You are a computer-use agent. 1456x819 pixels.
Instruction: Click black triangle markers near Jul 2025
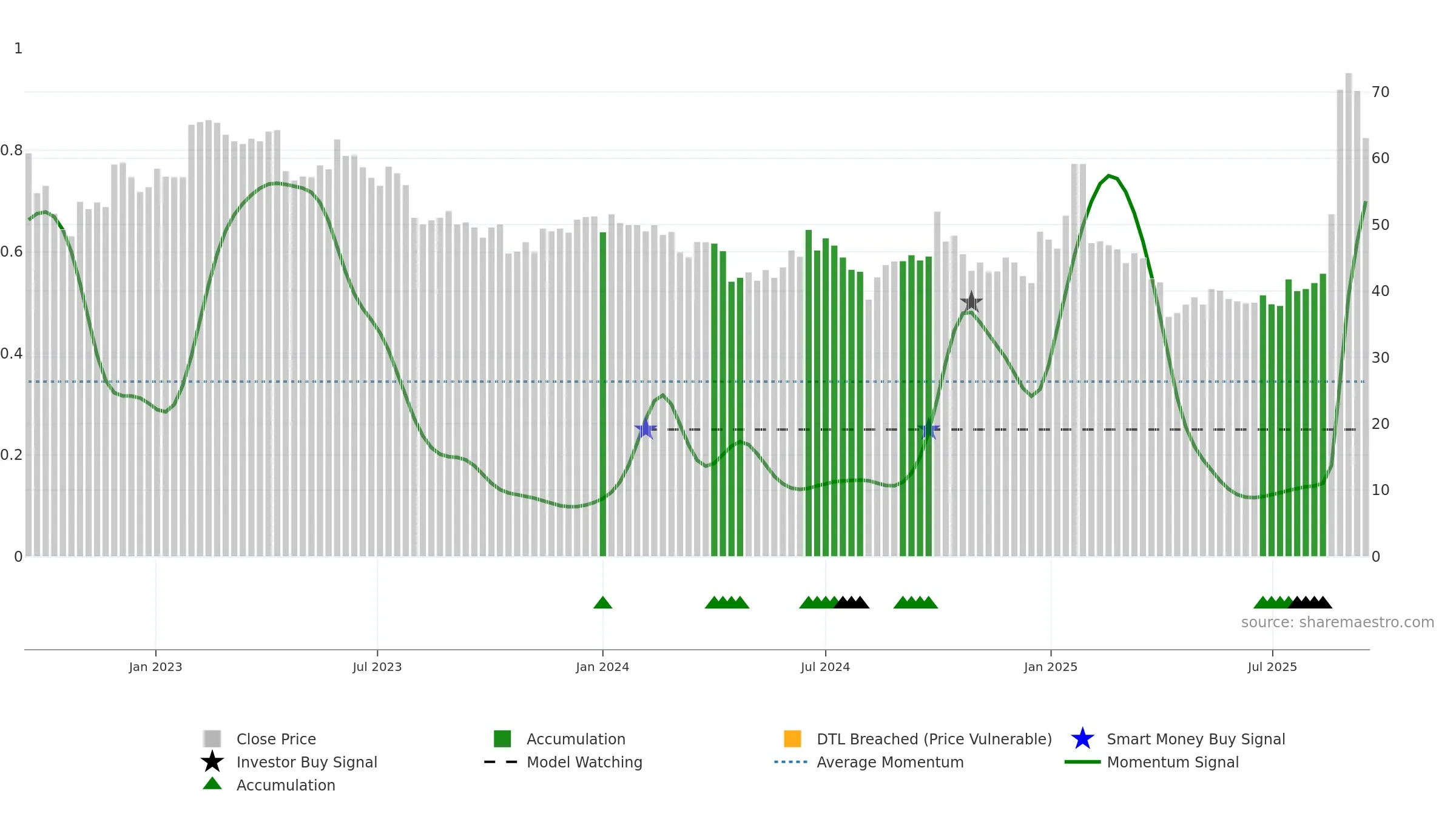[x=1310, y=602]
